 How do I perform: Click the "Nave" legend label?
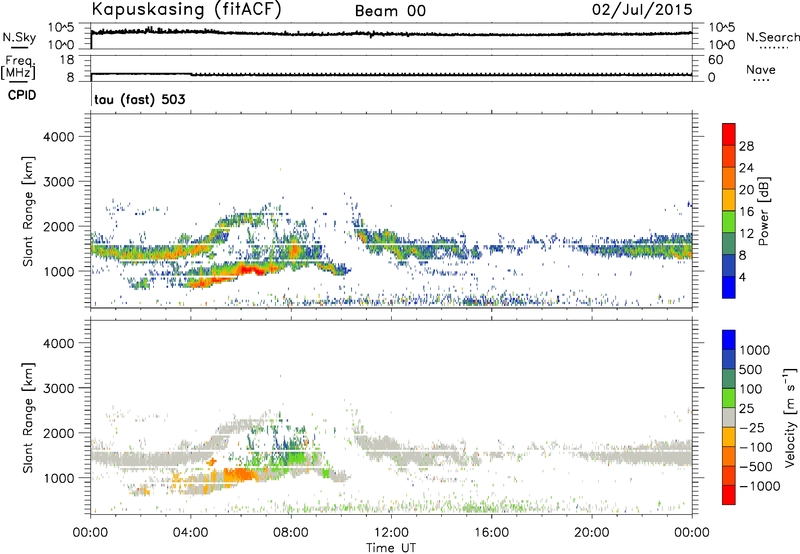(x=761, y=69)
